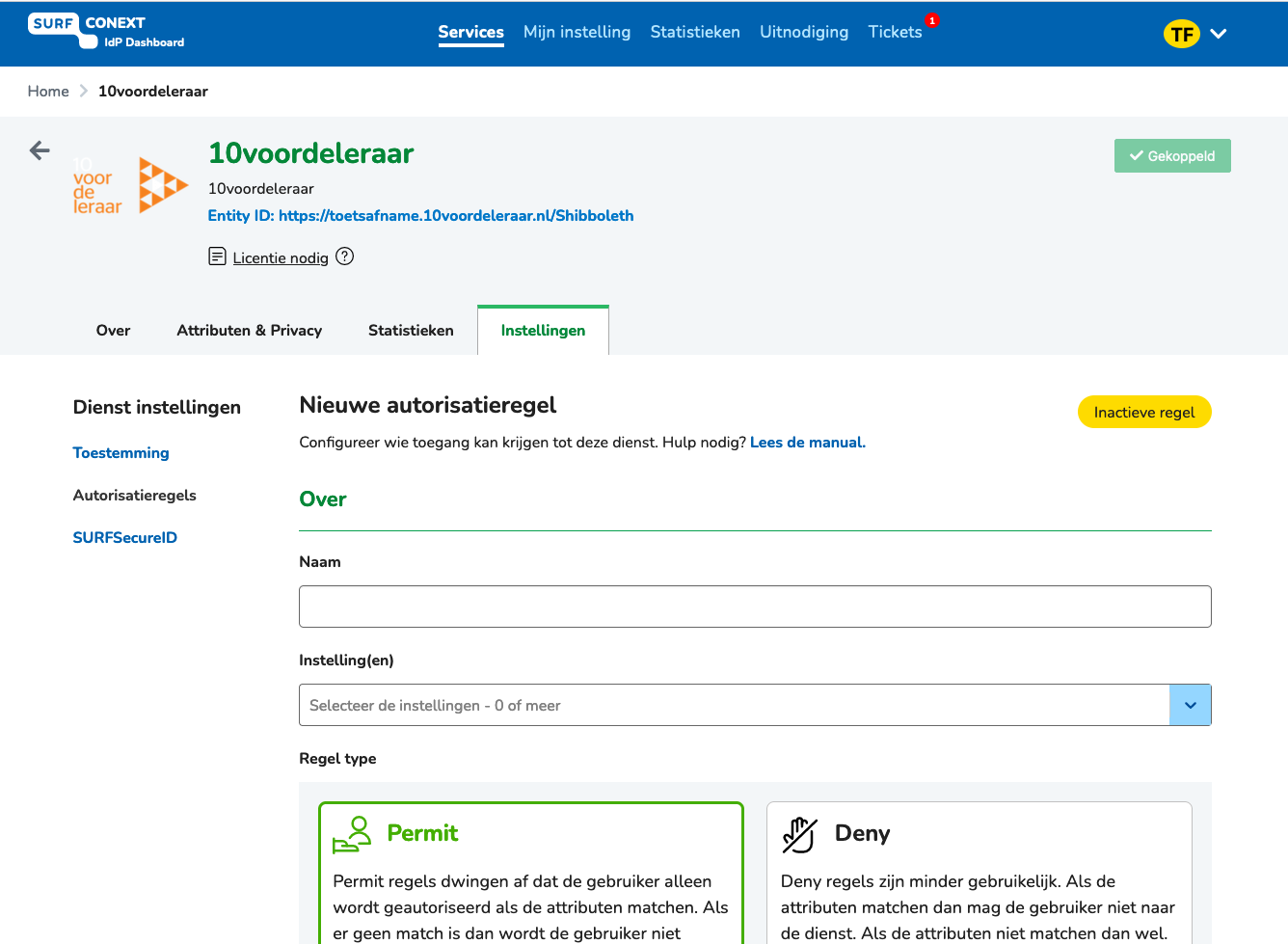The image size is (1288, 944).
Task: Click the Home breadcrumb link
Action: click(x=48, y=91)
